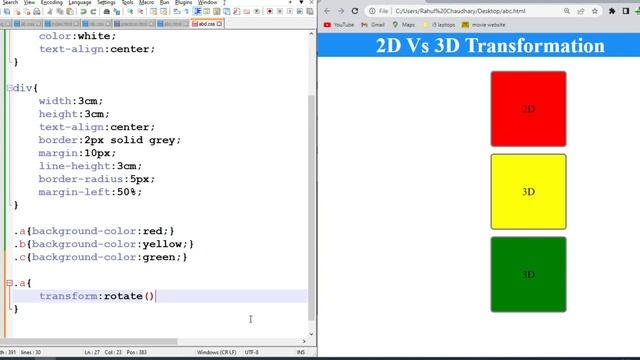Click the editor vertical scrollbar thumb
The width and height of the screenshot is (640, 360).
click(311, 208)
